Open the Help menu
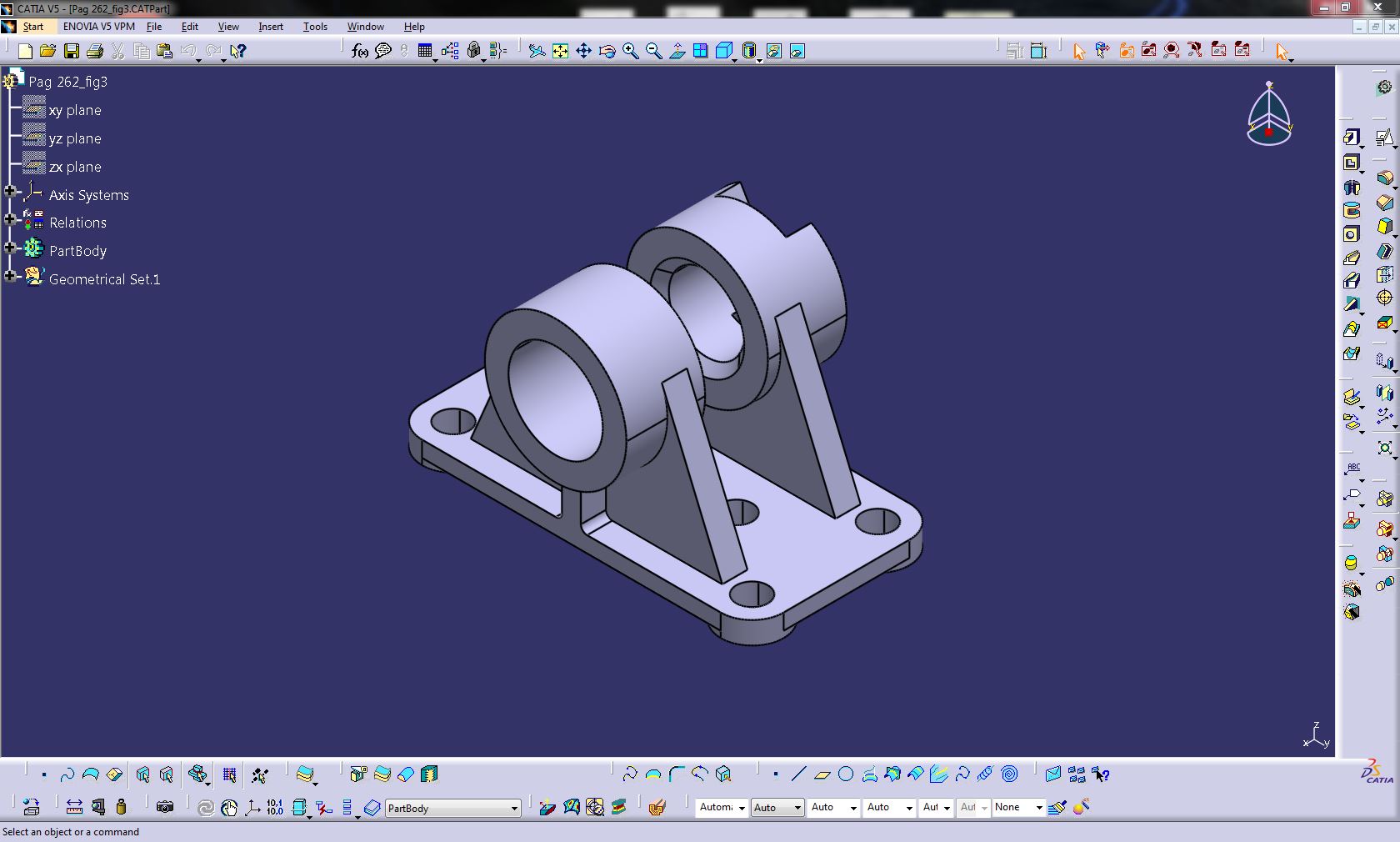The width and height of the screenshot is (1400, 842). (414, 27)
